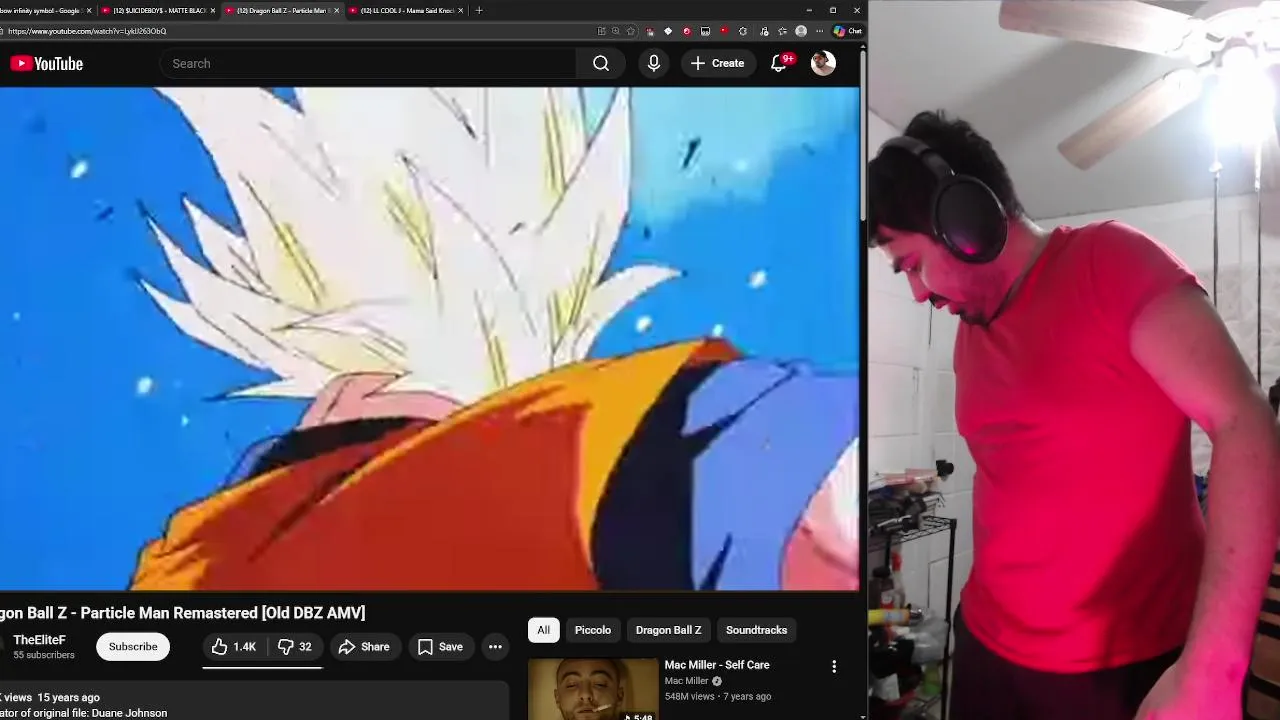Open more actions ellipsis under the video
The image size is (1280, 720).
(495, 647)
